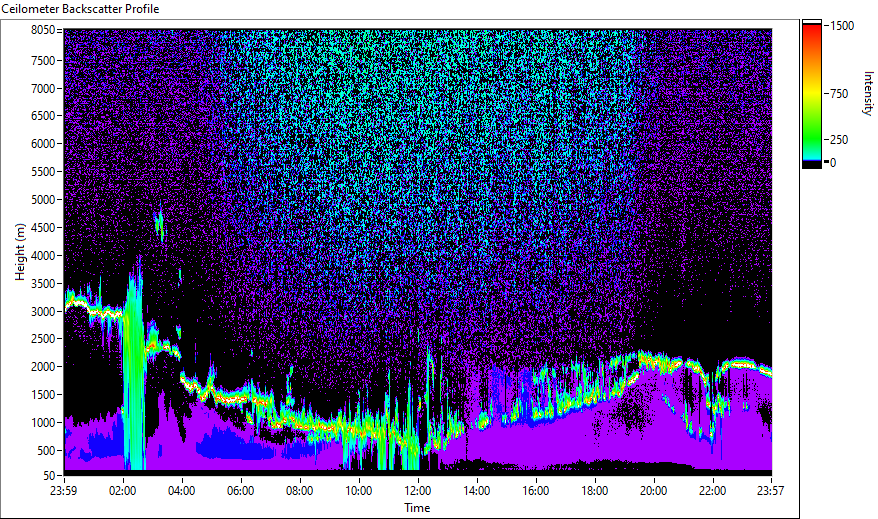This screenshot has height=519, width=878.
Task: Click the 20:00 time axis label
Action: pyautogui.click(x=653, y=491)
